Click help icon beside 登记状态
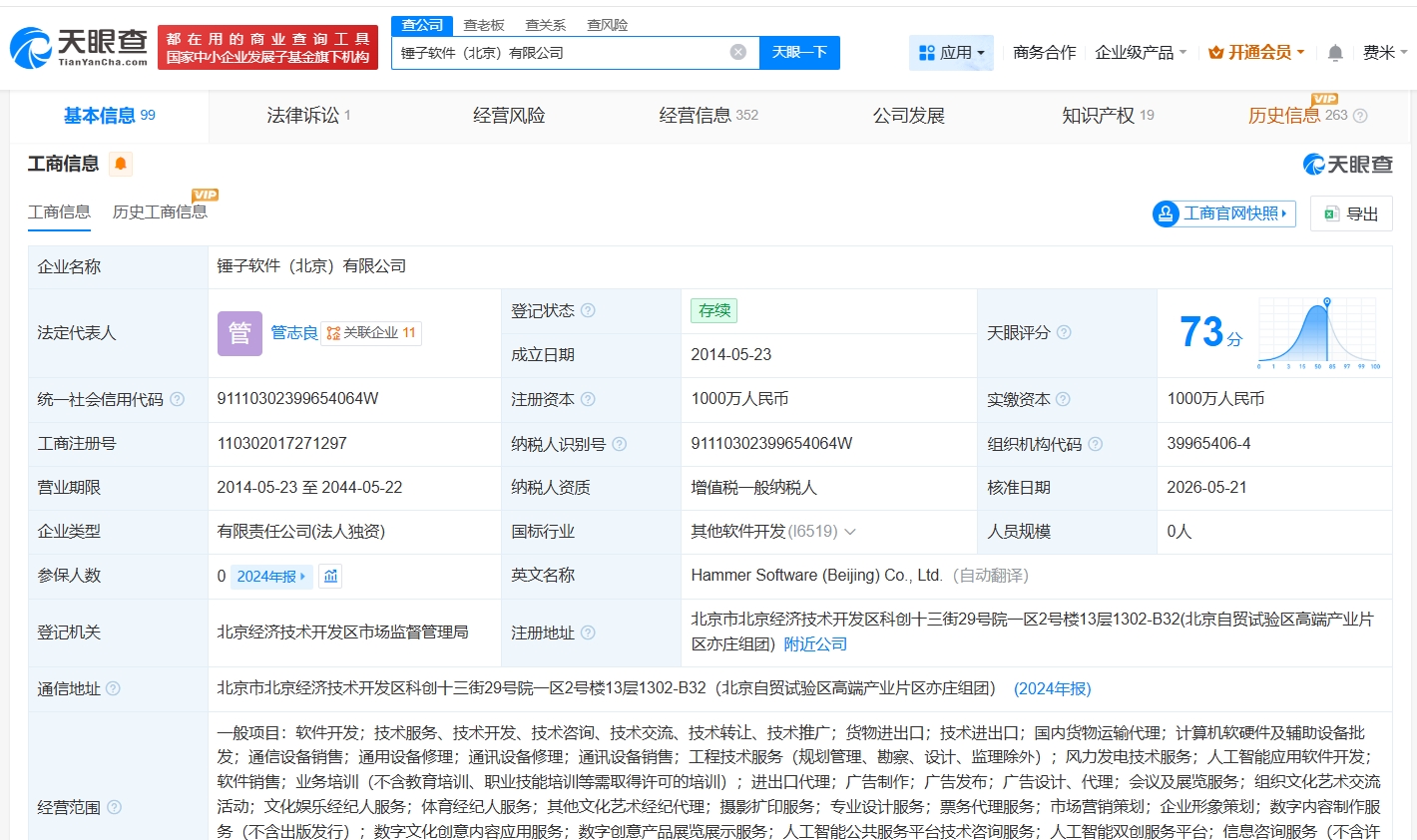 pyautogui.click(x=588, y=310)
